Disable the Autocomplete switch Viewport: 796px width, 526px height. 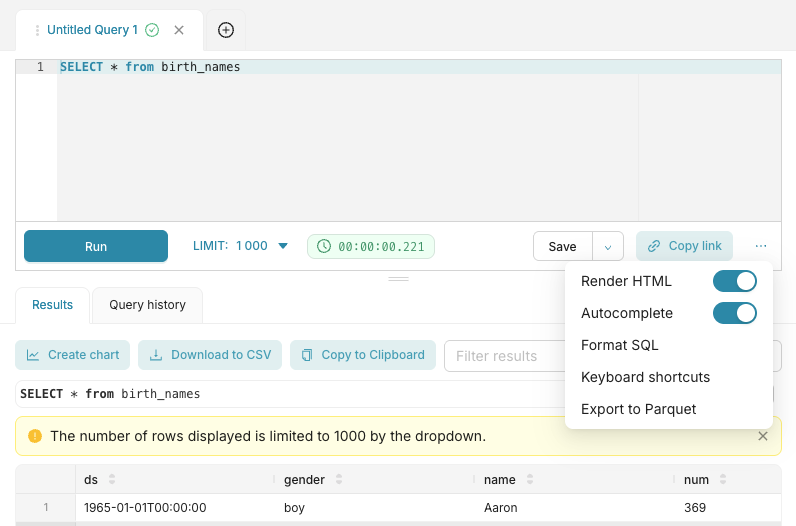(734, 313)
